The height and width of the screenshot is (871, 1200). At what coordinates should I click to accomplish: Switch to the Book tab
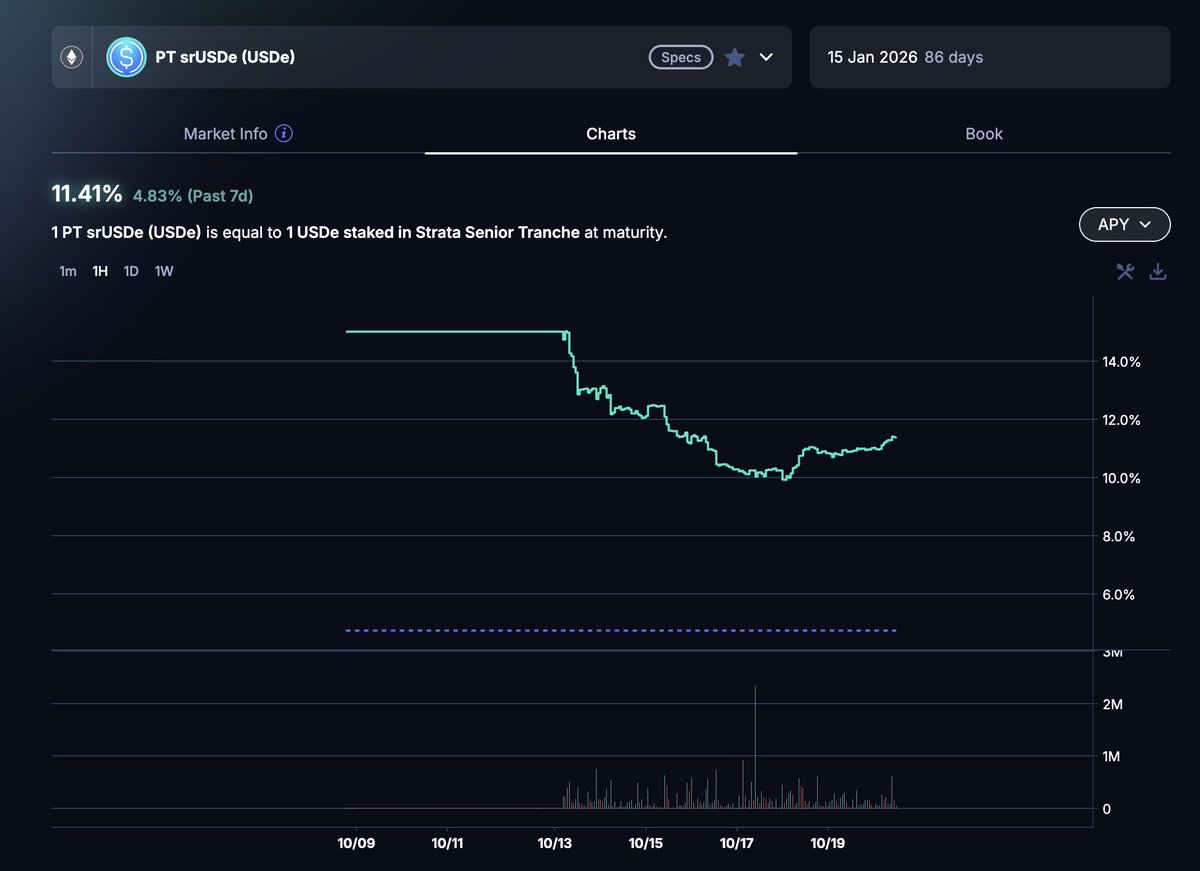click(x=983, y=134)
